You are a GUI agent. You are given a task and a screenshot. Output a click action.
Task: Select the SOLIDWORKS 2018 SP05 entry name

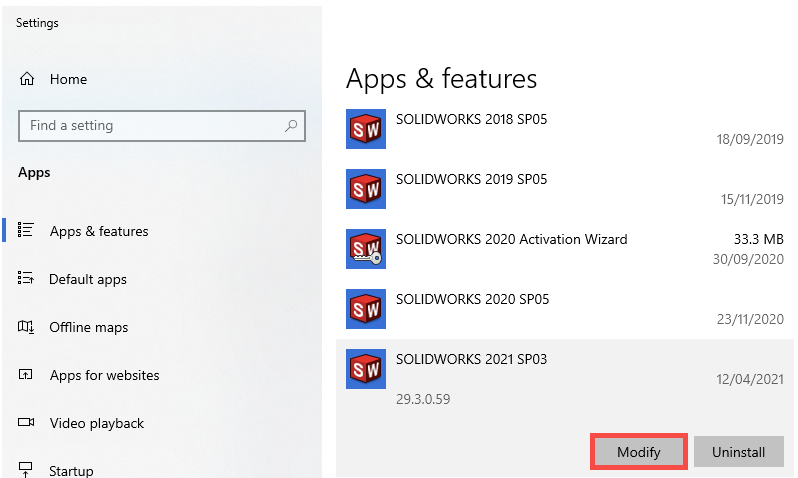(x=471, y=119)
